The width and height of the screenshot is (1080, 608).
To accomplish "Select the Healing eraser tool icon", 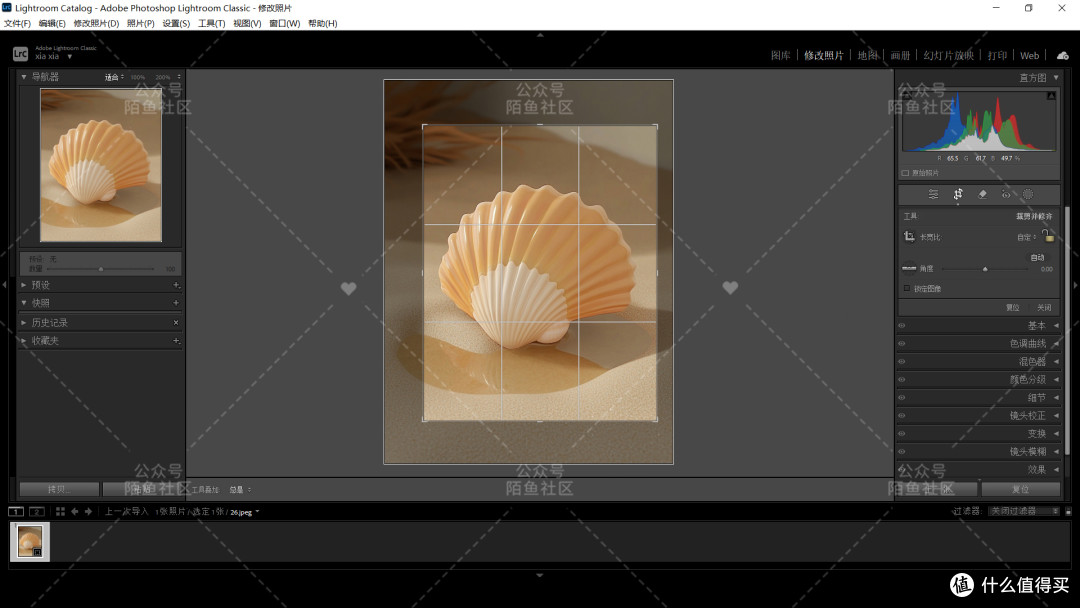I will click(982, 194).
